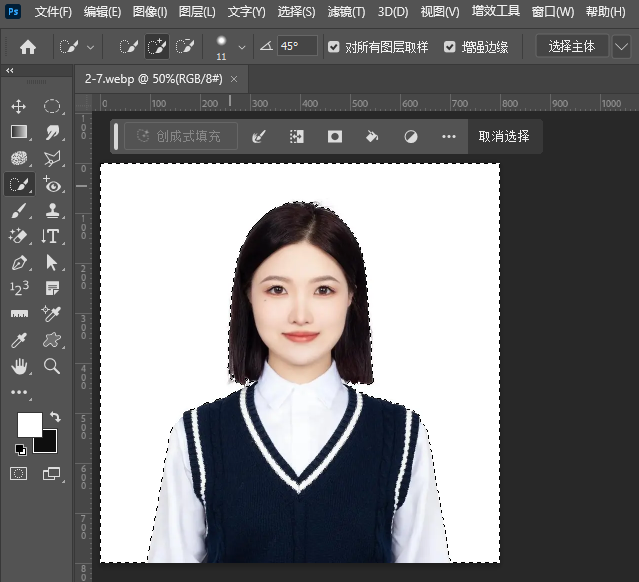Open the 图层(L) menu
The image size is (639, 582).
[197, 12]
